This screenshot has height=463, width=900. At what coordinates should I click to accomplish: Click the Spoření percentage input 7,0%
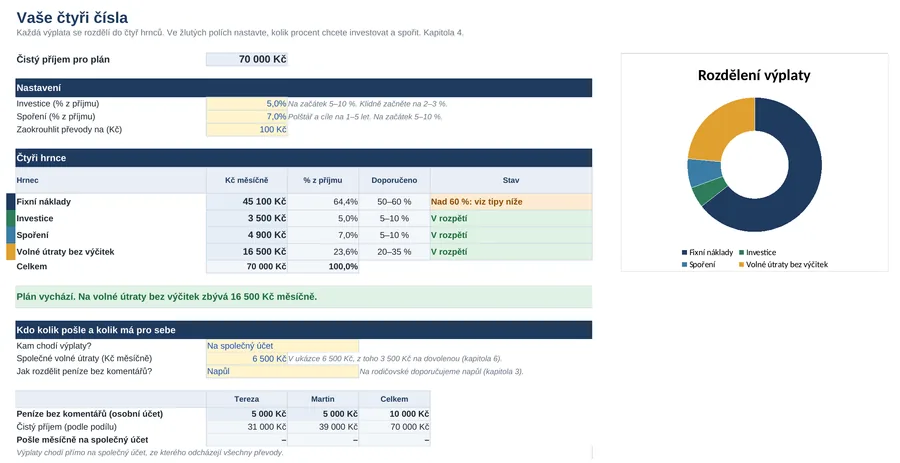pyautogui.click(x=247, y=116)
